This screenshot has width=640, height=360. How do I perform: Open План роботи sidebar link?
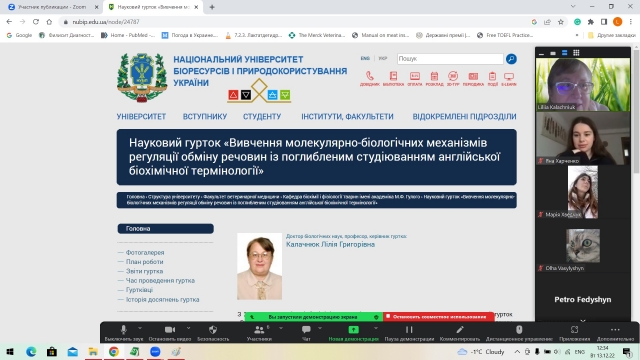click(144, 262)
